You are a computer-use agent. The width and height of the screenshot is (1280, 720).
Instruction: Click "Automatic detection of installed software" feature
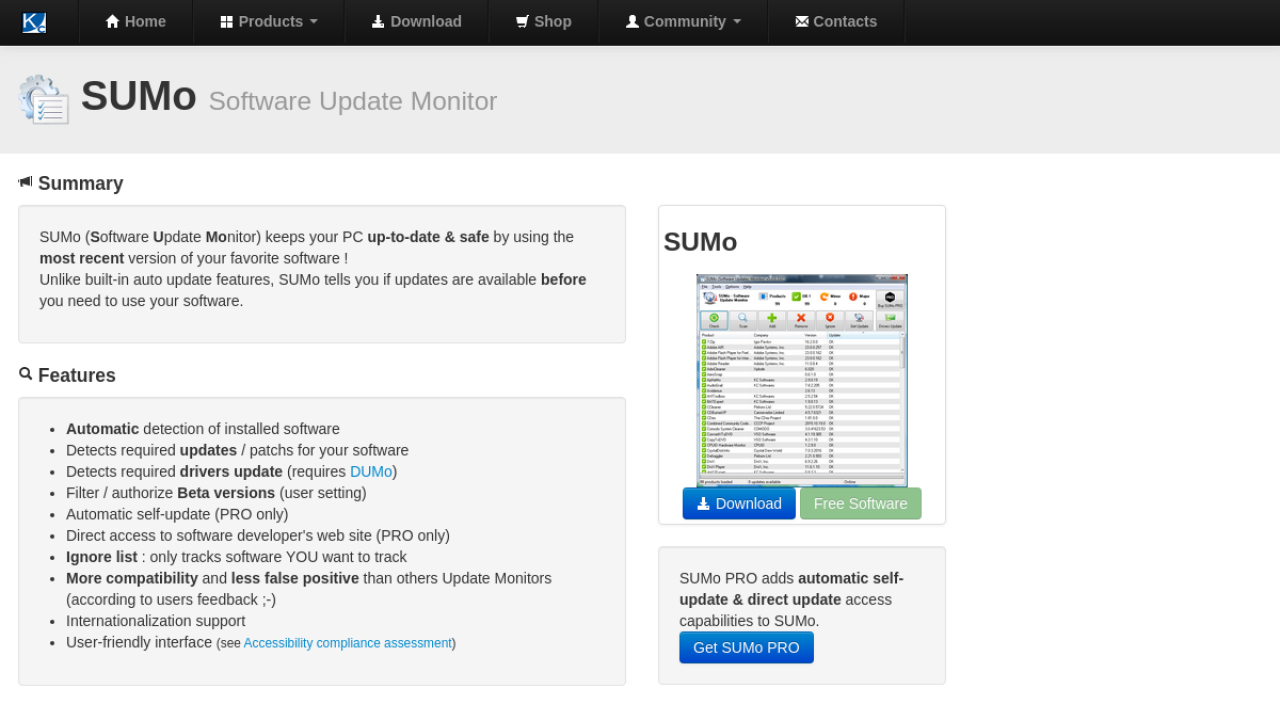click(x=203, y=428)
